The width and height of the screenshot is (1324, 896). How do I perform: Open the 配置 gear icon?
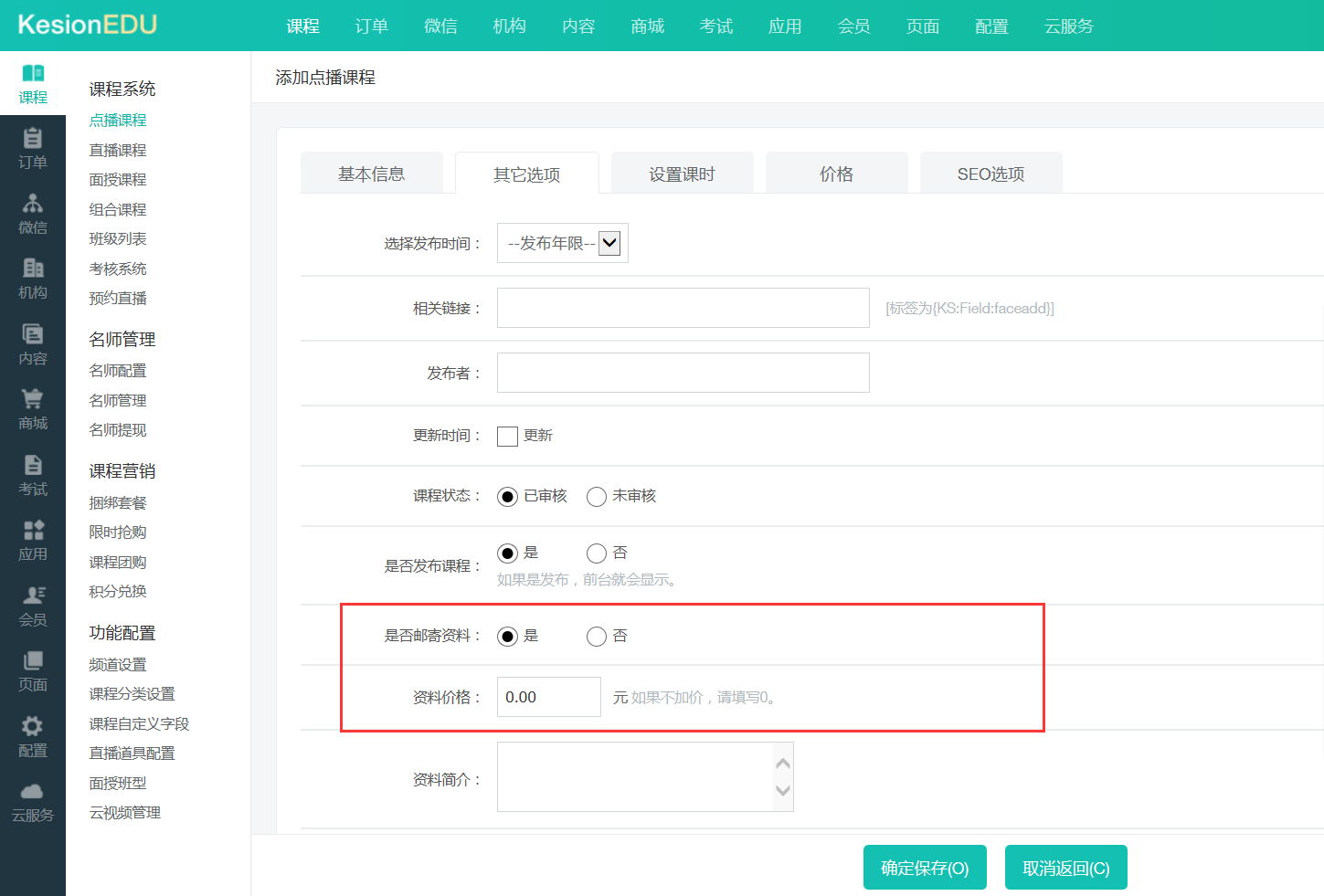click(33, 727)
